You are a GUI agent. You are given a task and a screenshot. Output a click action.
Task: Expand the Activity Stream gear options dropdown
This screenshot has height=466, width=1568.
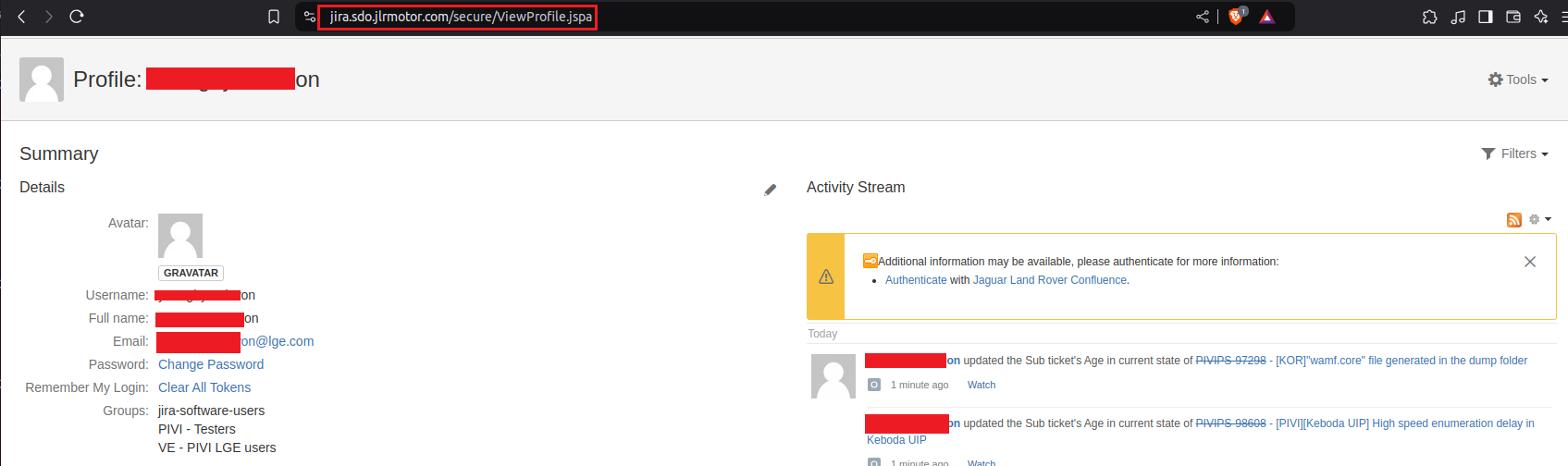pyautogui.click(x=1539, y=220)
